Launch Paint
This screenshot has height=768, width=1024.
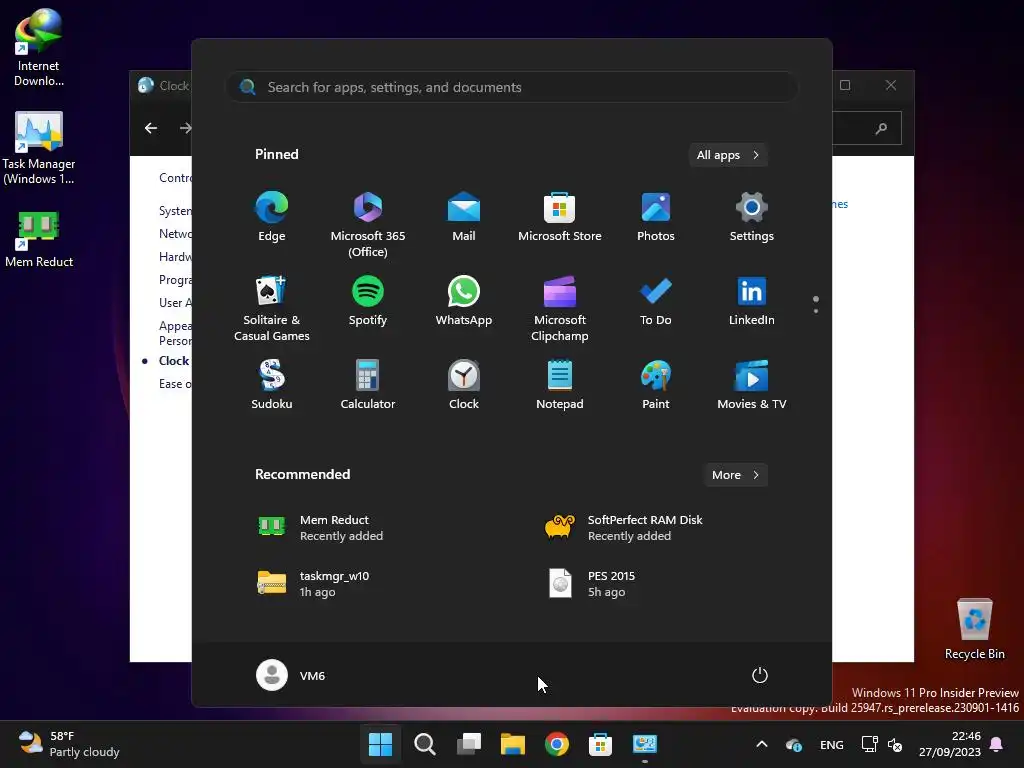tap(656, 385)
